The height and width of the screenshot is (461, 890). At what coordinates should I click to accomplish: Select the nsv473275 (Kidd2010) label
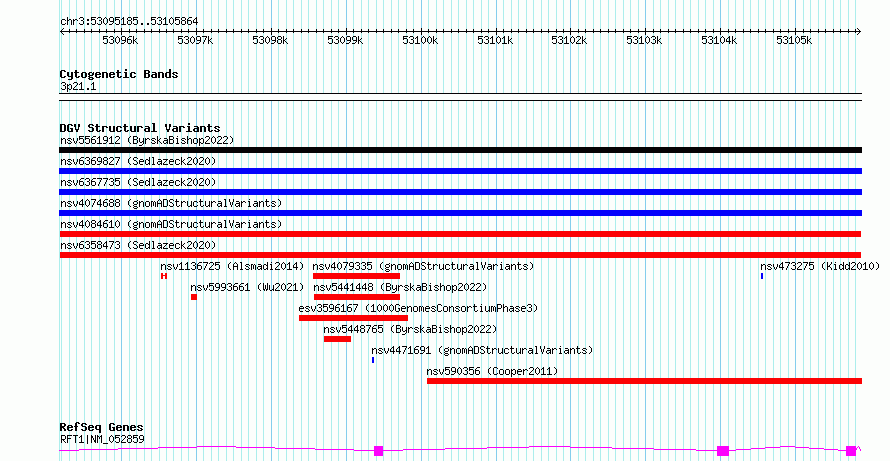820,266
